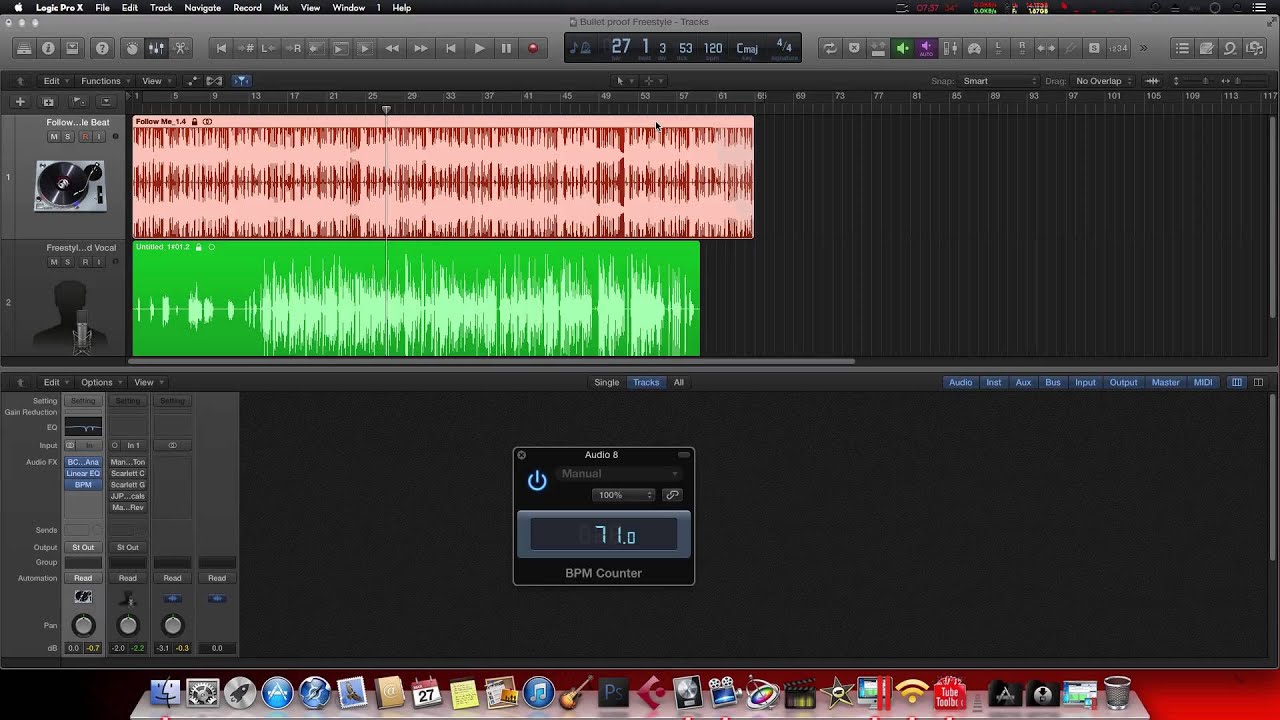Screen dimensions: 1280x720
Task: Open the tracks area View menu
Action: [155, 81]
